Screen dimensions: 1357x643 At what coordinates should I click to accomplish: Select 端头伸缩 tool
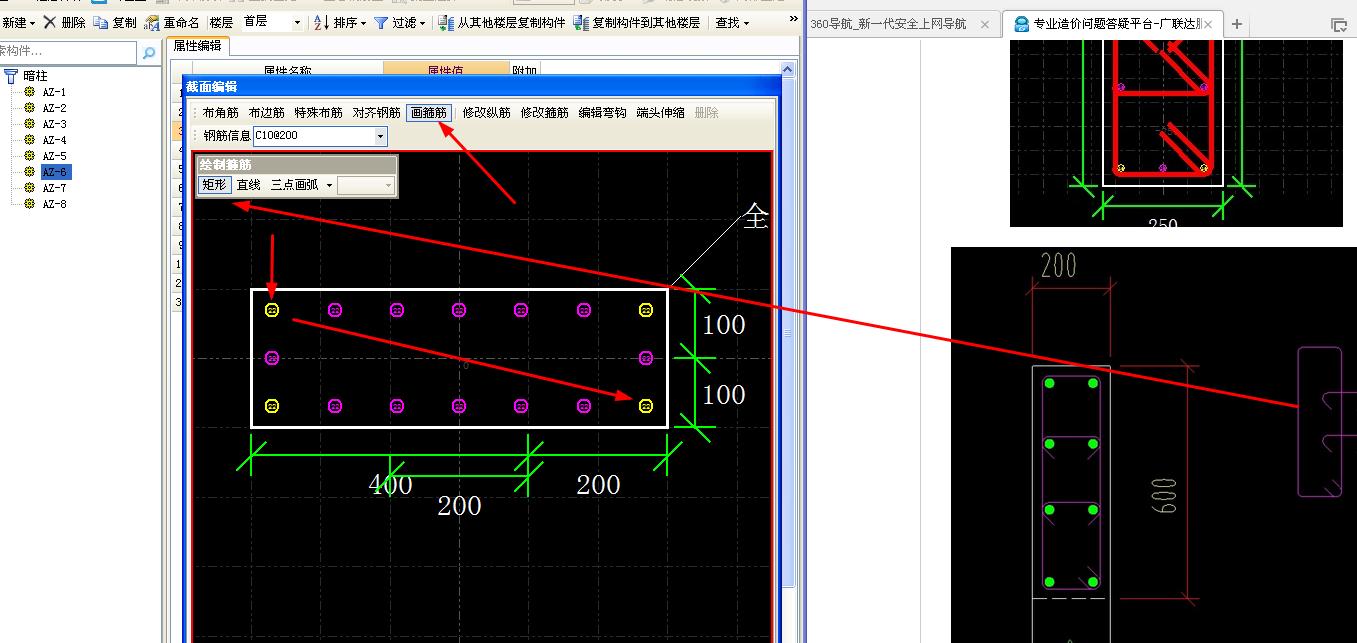[661, 113]
